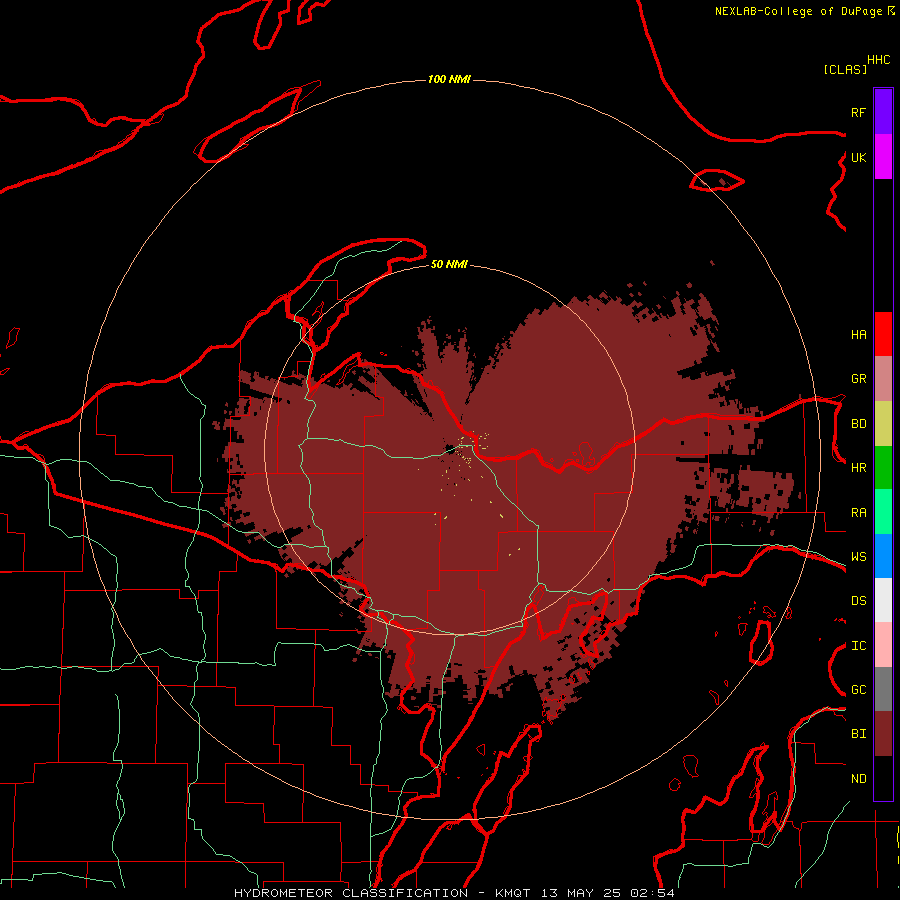Click the BD yellow legend swatch
Viewport: 900px width, 900px height.
pyautogui.click(x=883, y=424)
